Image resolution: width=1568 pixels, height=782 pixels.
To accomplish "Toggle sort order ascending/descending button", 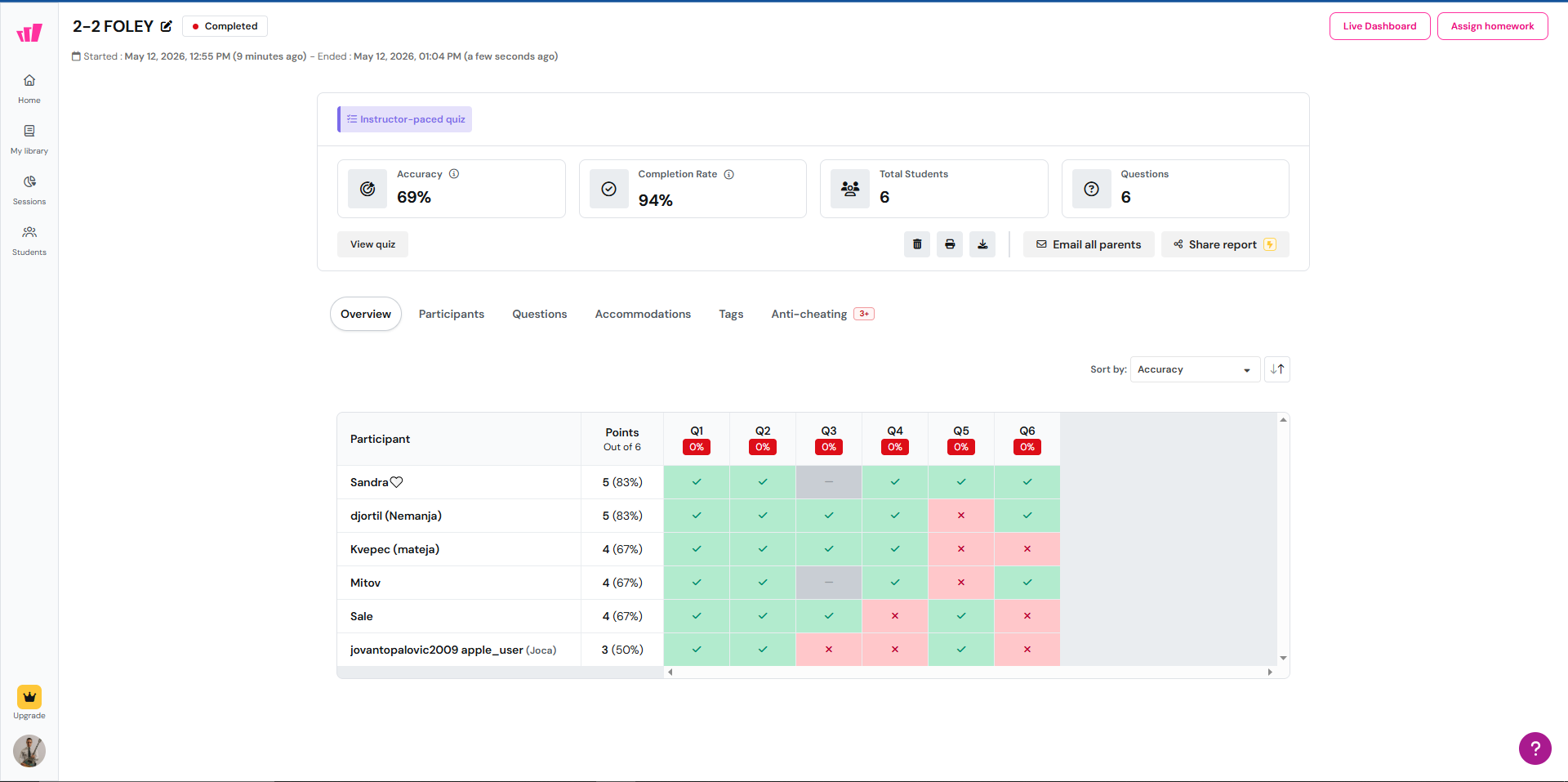I will click(1277, 369).
